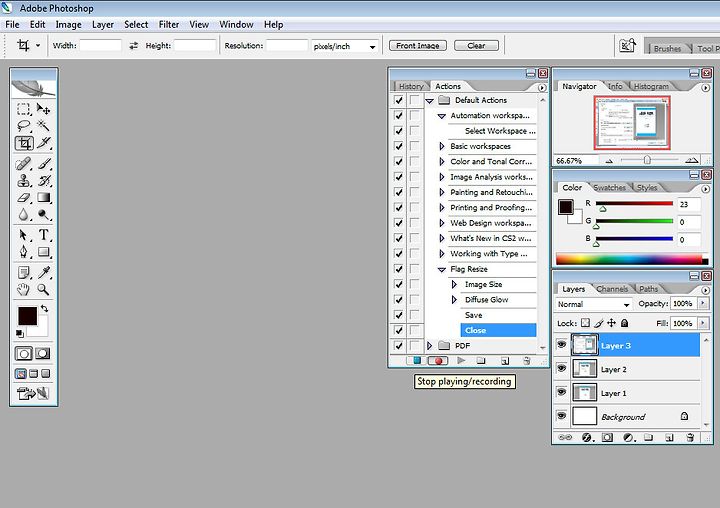This screenshot has width=720, height=508.
Task: Select the History Brush tool
Action: 44,181
